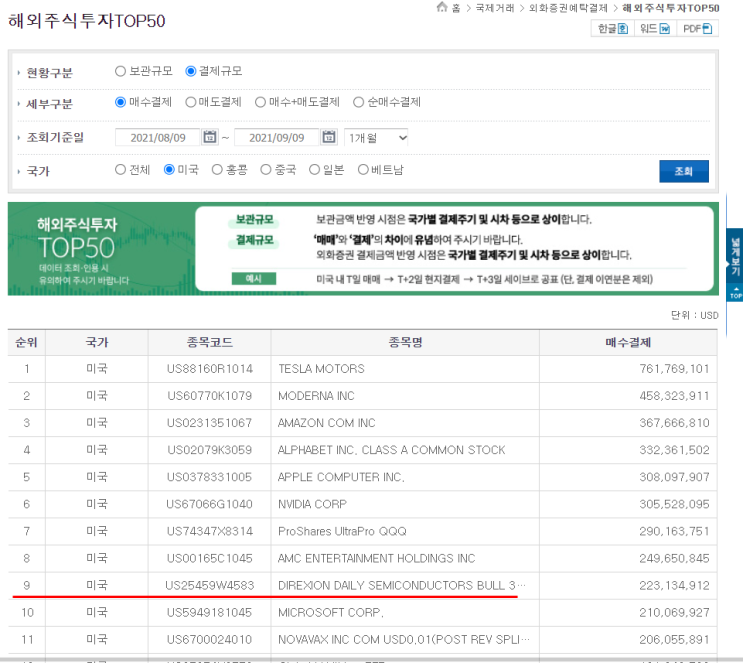Click amount 761,769,101
Screen dimensions: 743x663
(x=674, y=369)
